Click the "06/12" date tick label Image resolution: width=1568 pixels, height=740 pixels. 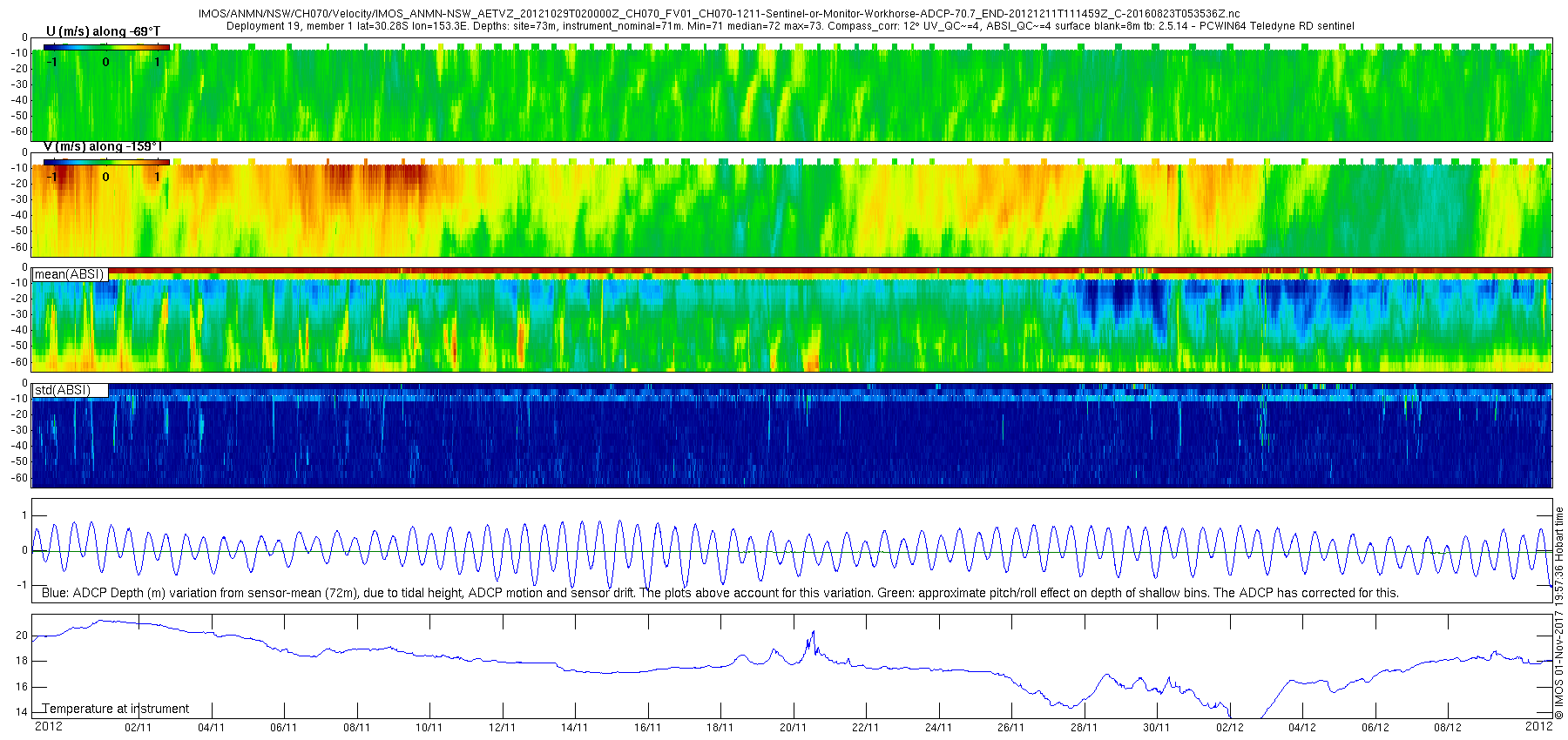pos(1375,728)
